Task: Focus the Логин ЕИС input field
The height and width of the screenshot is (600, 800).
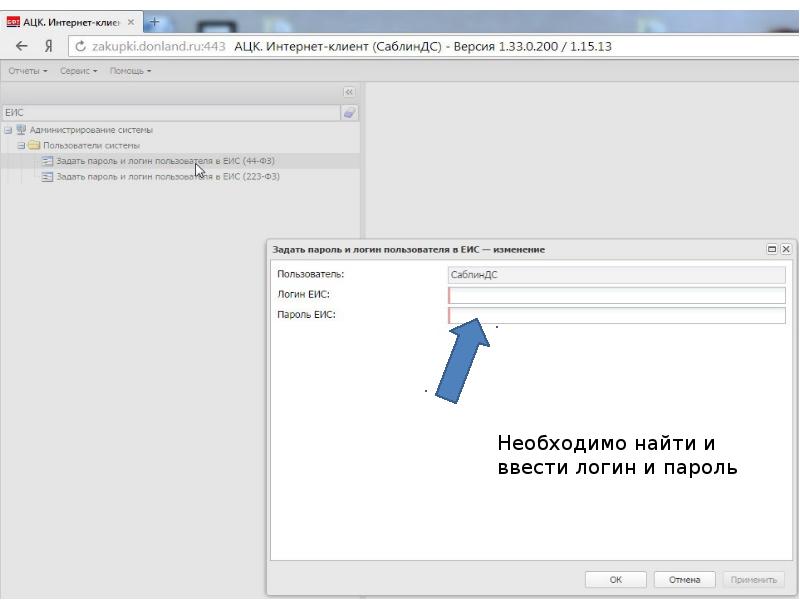Action: [x=617, y=295]
